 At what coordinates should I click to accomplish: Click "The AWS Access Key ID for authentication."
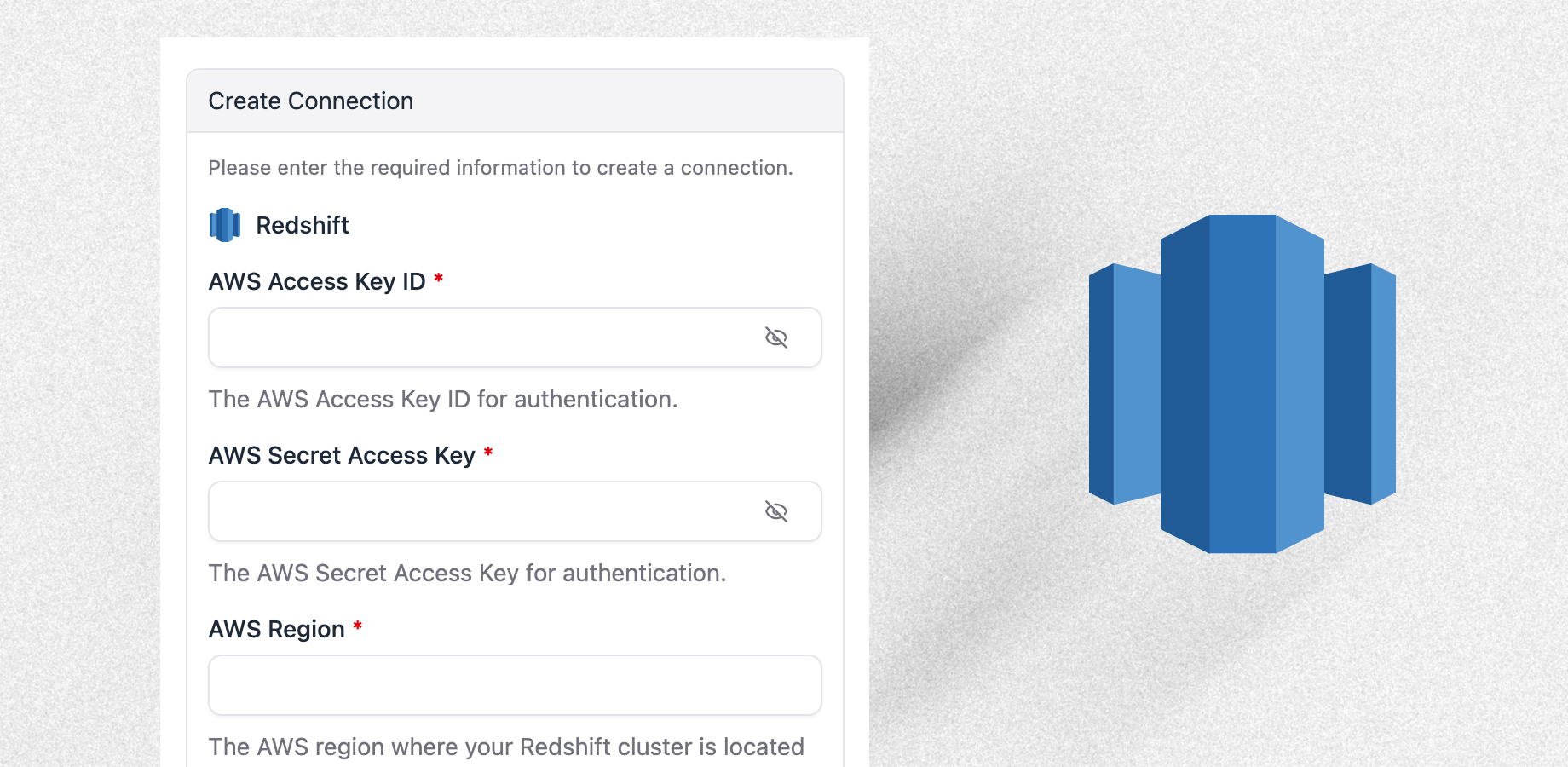tap(443, 399)
